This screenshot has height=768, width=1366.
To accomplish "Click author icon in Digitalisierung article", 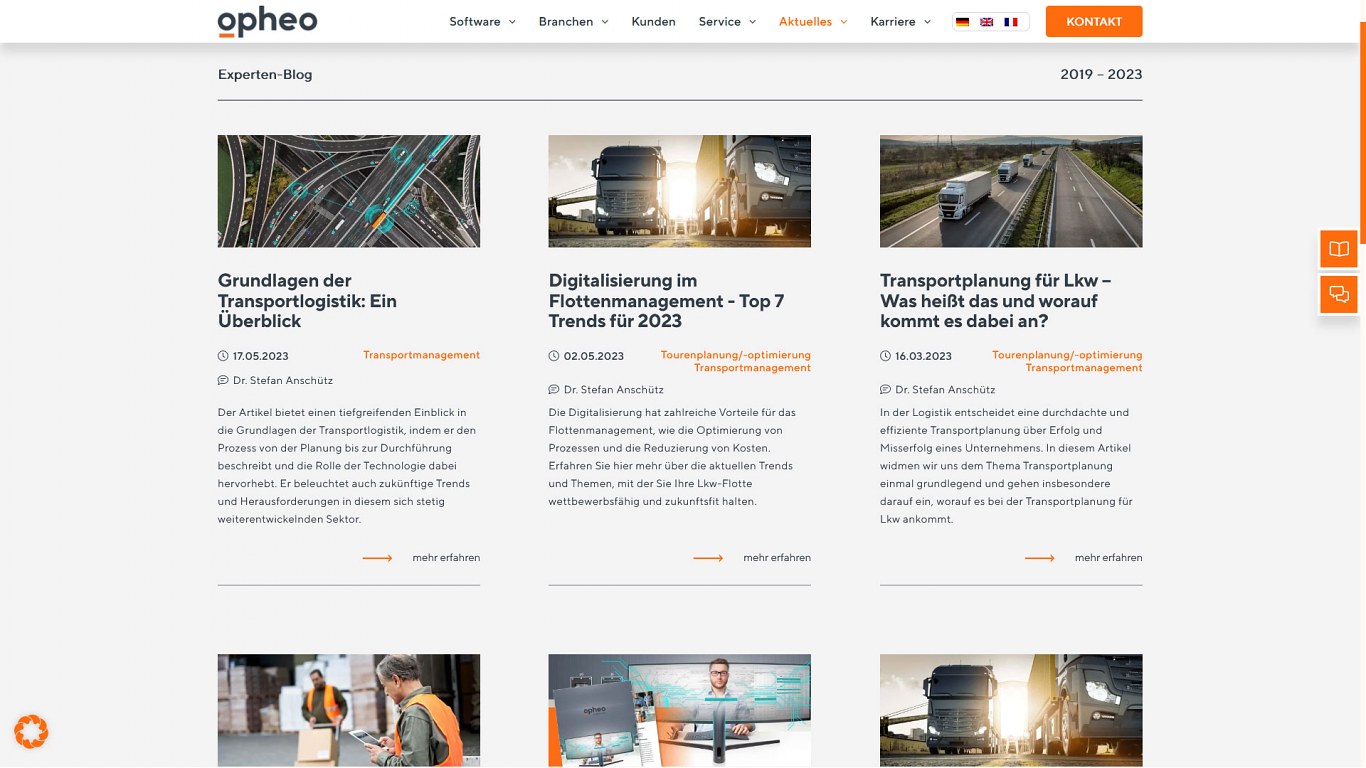I will pos(554,390).
